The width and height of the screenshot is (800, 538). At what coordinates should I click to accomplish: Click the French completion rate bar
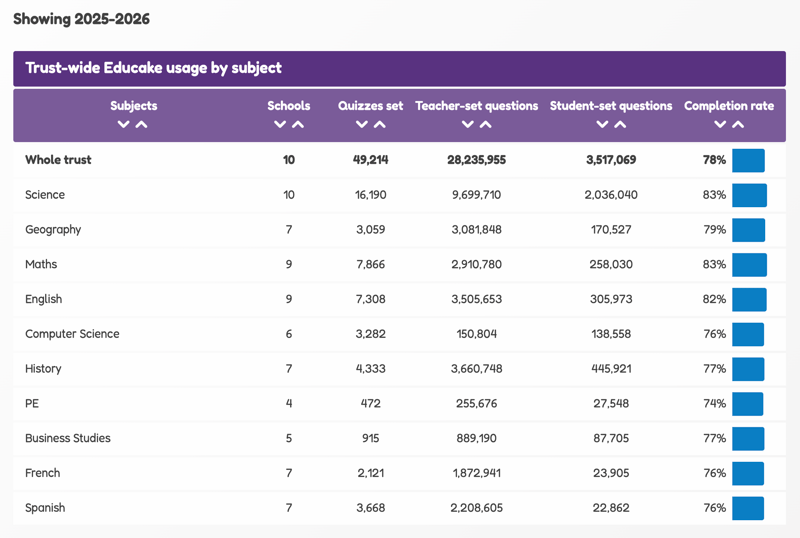click(748, 473)
